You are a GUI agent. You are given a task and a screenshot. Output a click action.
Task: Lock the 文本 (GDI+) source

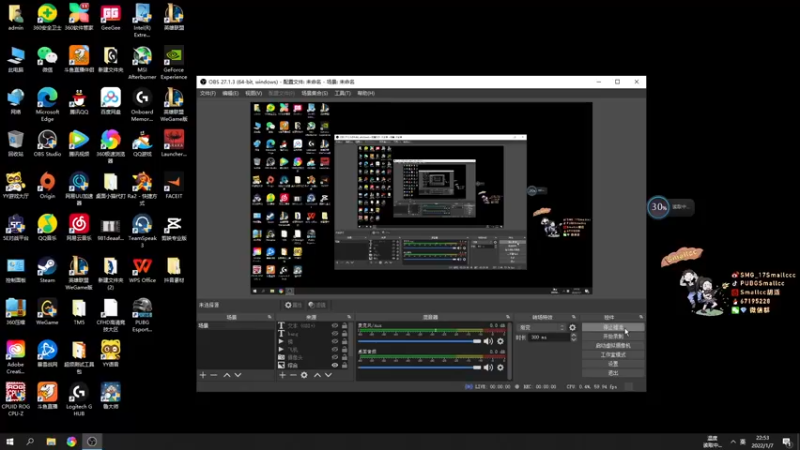tap(344, 326)
